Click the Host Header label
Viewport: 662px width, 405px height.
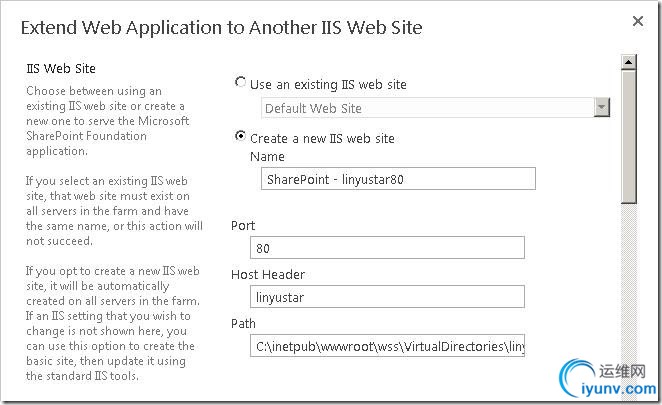click(268, 274)
